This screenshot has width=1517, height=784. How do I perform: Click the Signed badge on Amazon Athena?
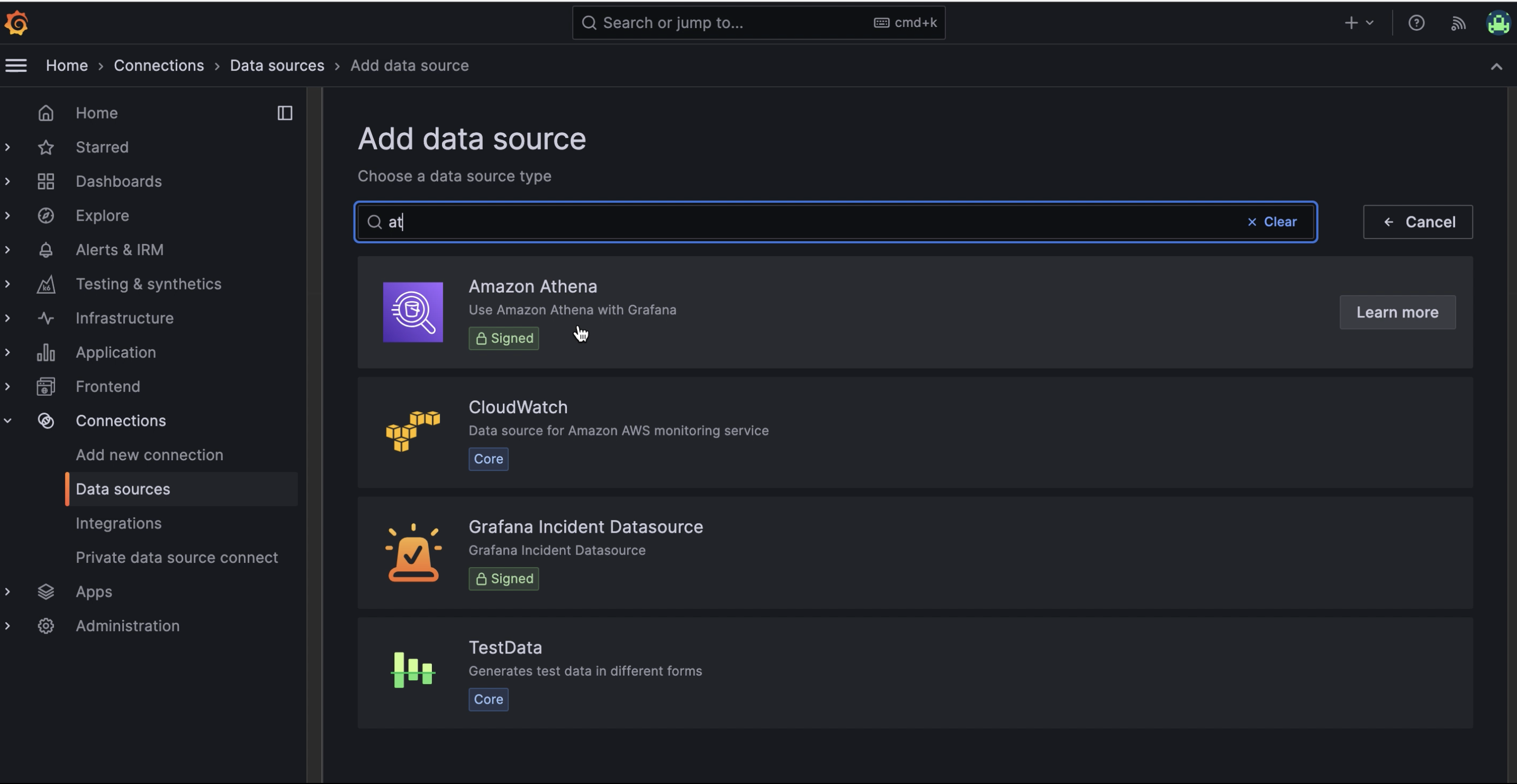tap(503, 339)
